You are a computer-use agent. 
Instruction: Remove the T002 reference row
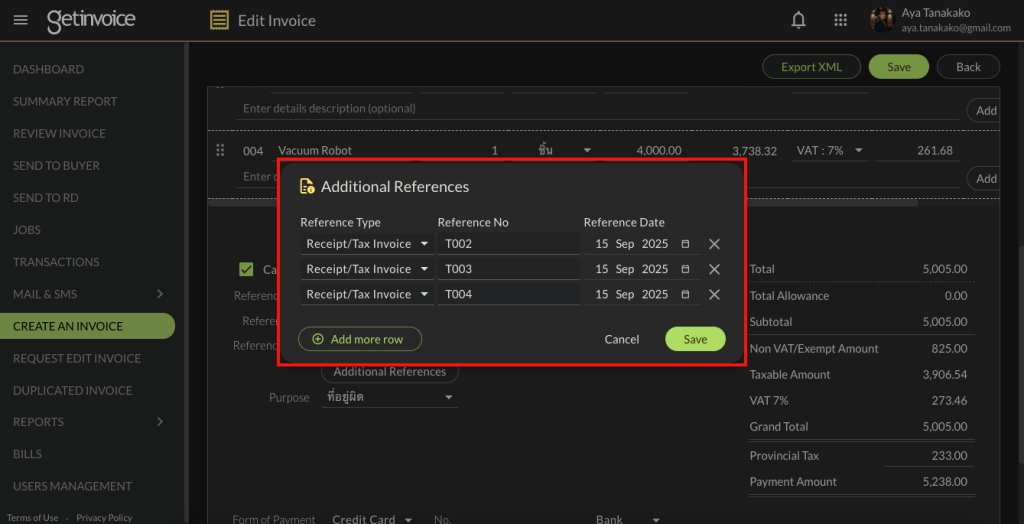[714, 244]
